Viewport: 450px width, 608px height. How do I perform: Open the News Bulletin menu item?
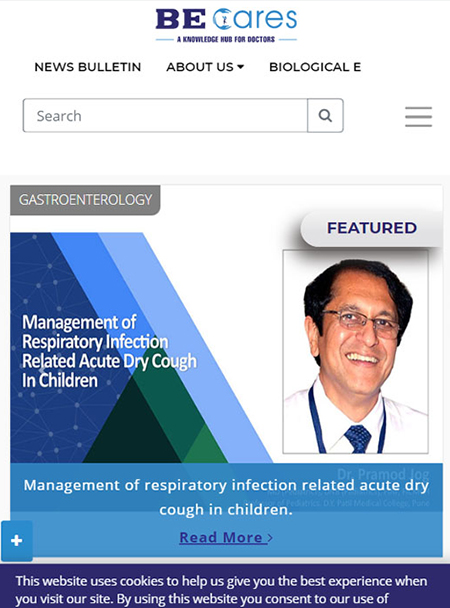[x=88, y=67]
